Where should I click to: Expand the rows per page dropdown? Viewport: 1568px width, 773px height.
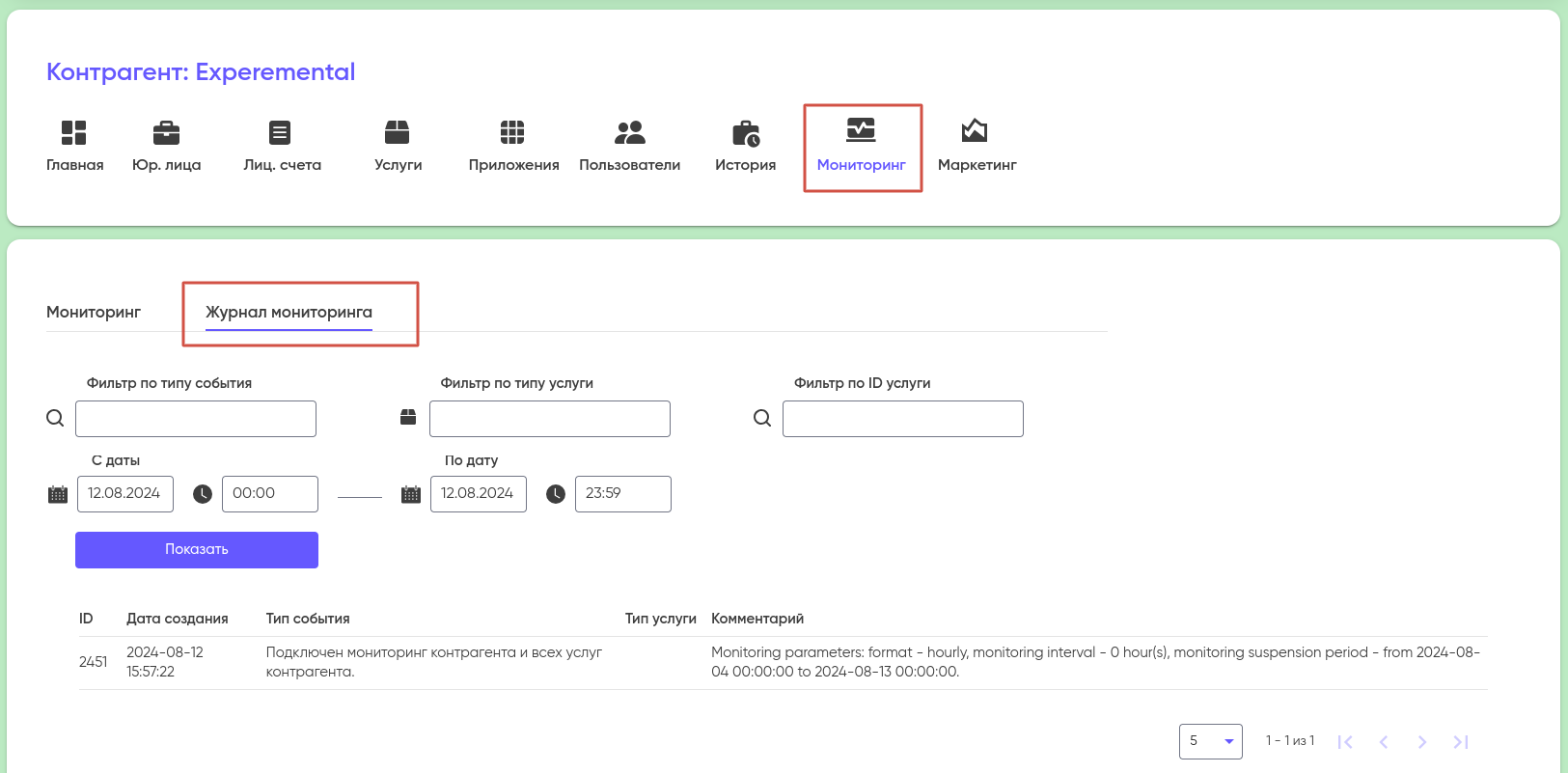point(1210,741)
